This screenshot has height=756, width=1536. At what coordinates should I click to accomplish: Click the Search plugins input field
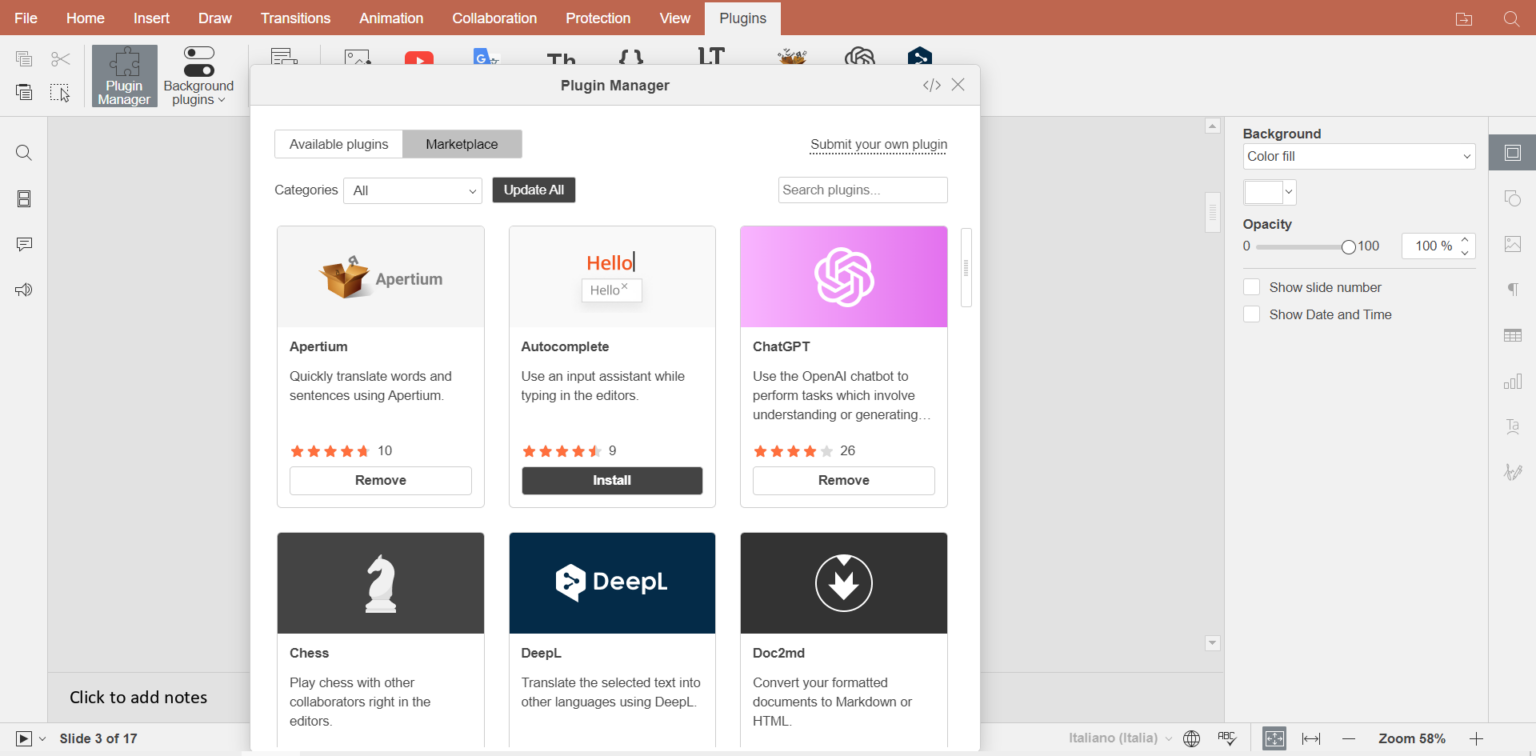pos(862,190)
